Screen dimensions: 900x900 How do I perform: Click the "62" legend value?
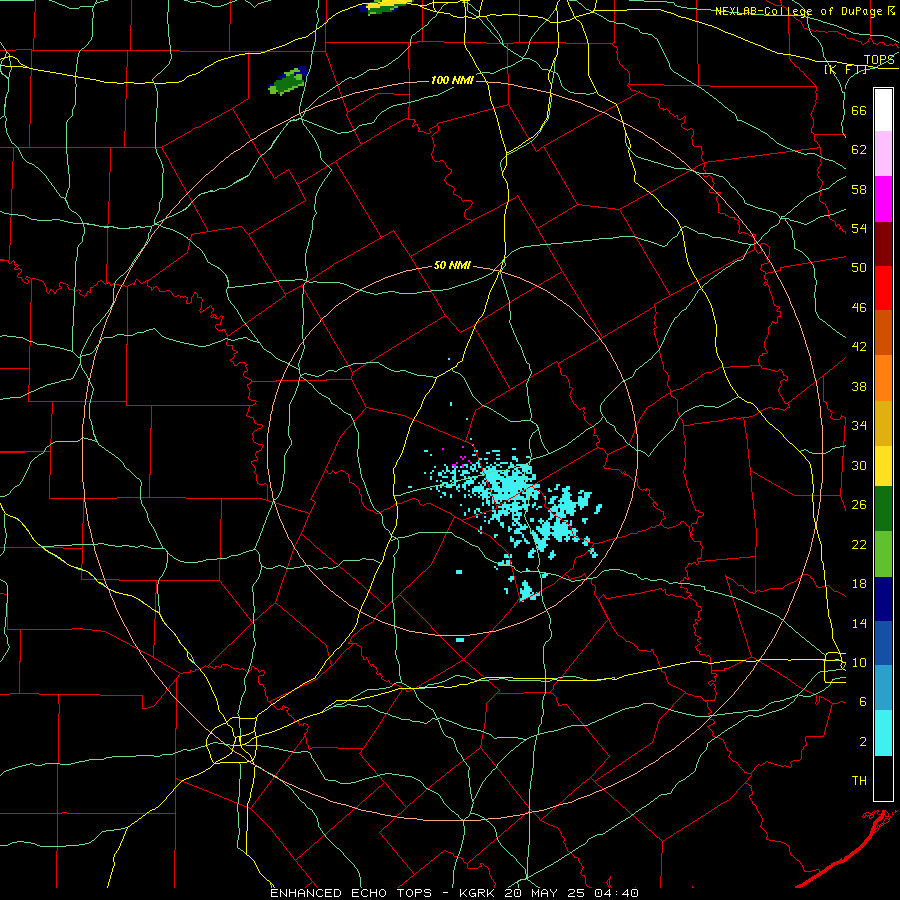[859, 150]
